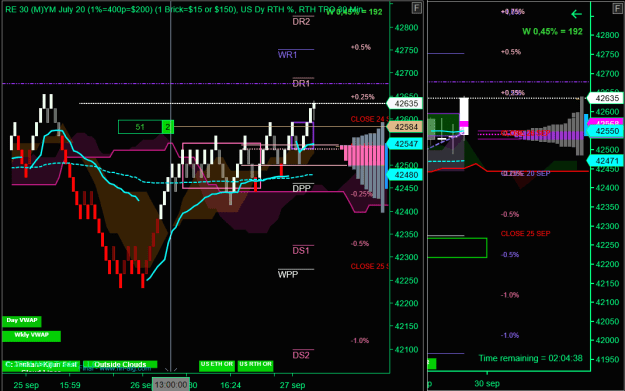Click the DR2 pivot label
The width and height of the screenshot is (625, 391).
coord(301,22)
